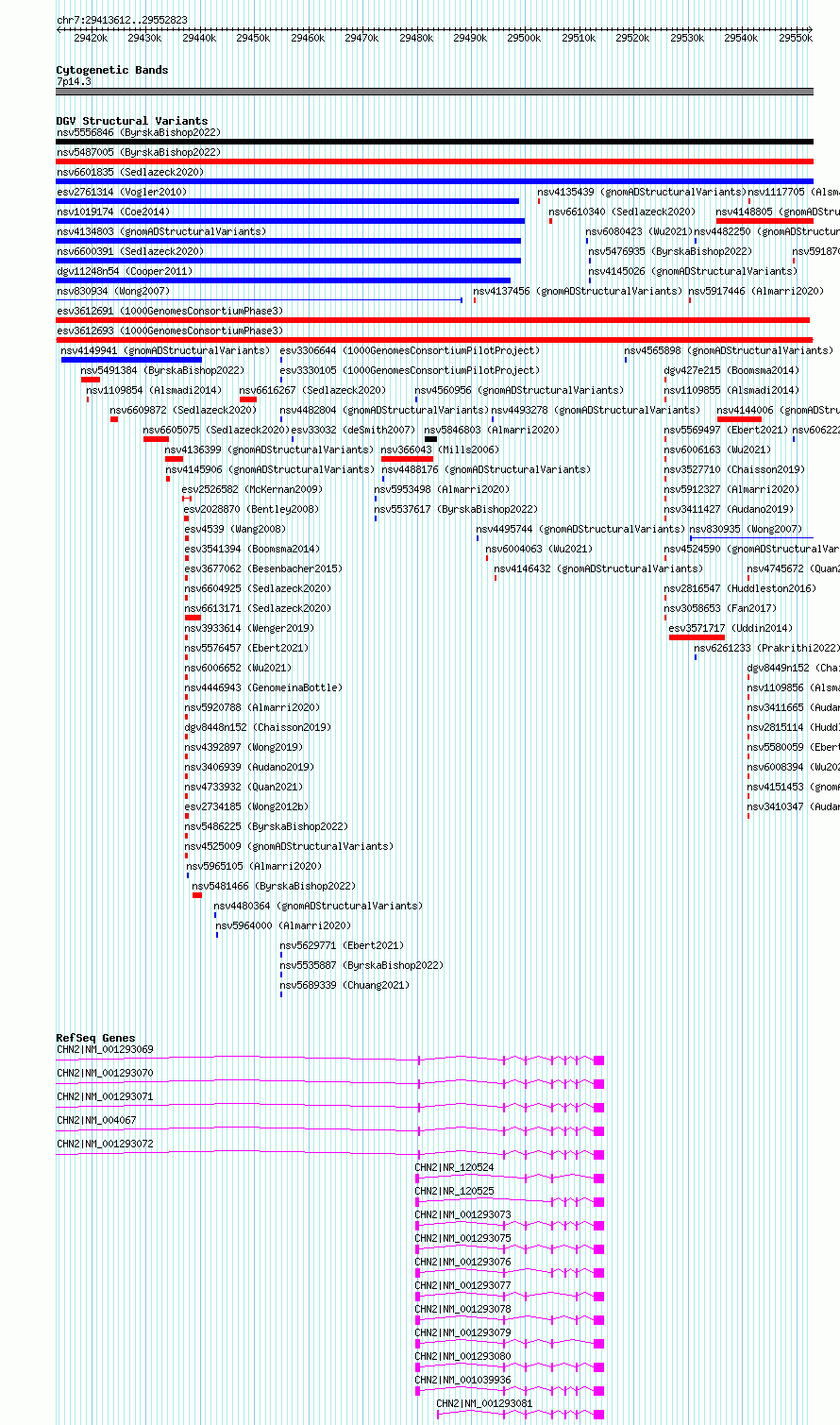Open nsv1019174 (Coe2014) variant details
The height and width of the screenshot is (1425, 840).
pyautogui.click(x=113, y=212)
